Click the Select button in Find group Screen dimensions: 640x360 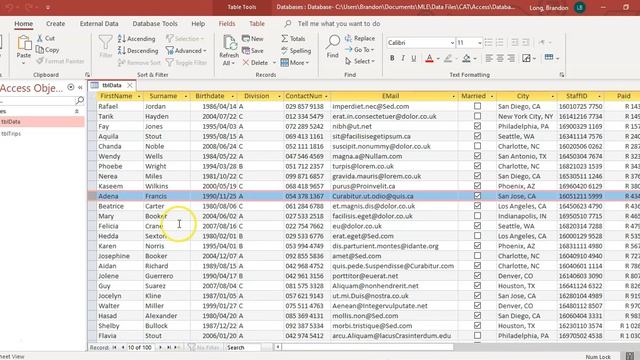tap(360, 61)
